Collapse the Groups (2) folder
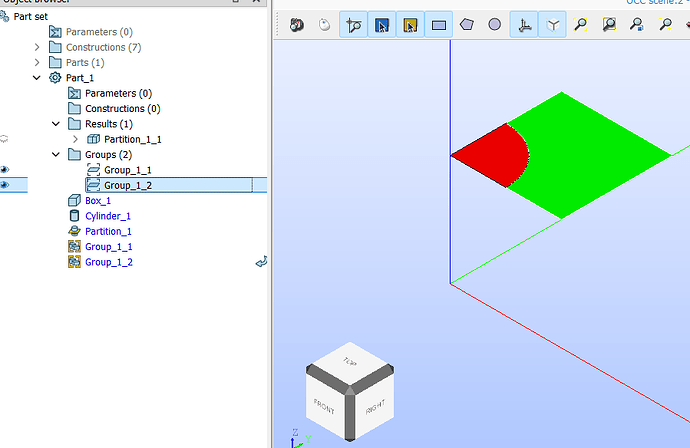 click(56, 154)
